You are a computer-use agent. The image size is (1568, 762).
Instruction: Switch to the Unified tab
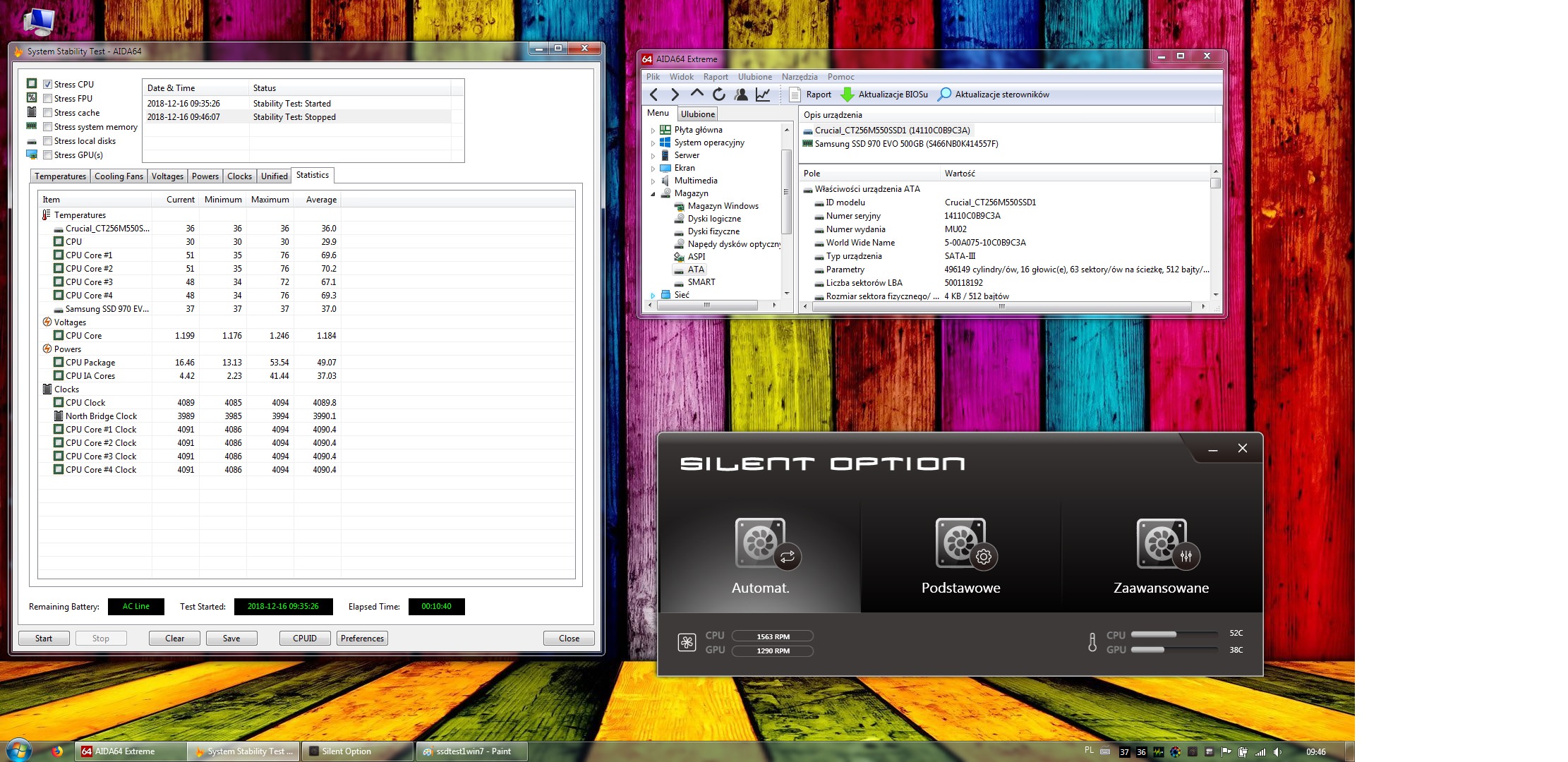coord(275,176)
